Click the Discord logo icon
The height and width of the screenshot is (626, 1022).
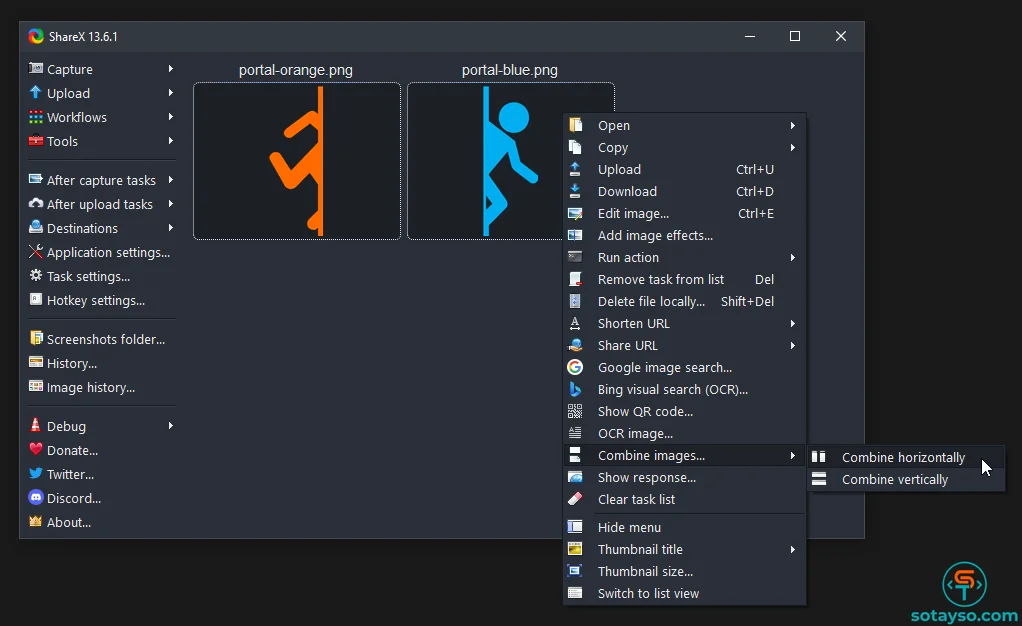click(x=36, y=498)
